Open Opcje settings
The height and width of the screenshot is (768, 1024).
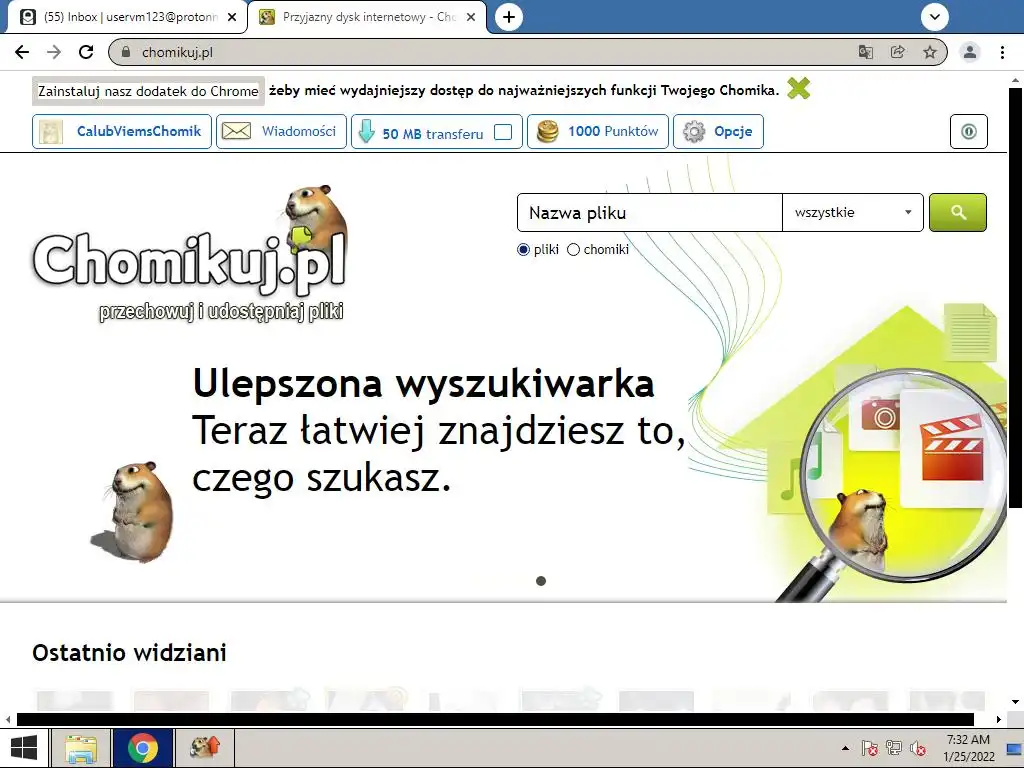(x=718, y=131)
